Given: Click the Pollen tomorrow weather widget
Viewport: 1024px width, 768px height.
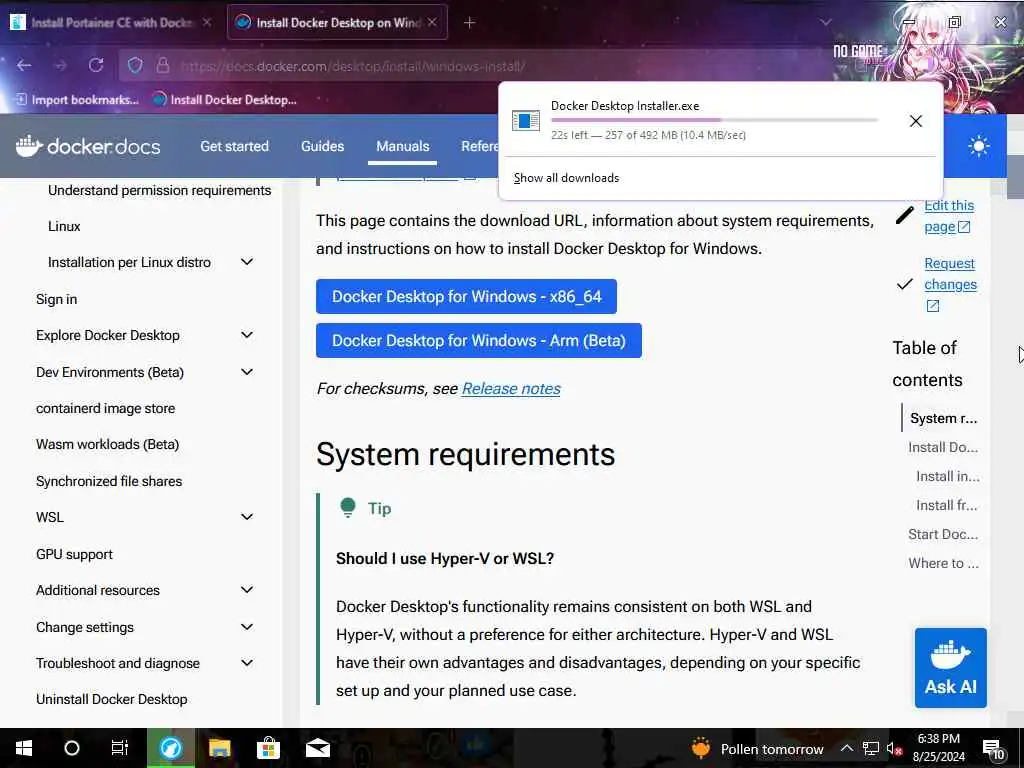Looking at the screenshot, I should click(758, 748).
